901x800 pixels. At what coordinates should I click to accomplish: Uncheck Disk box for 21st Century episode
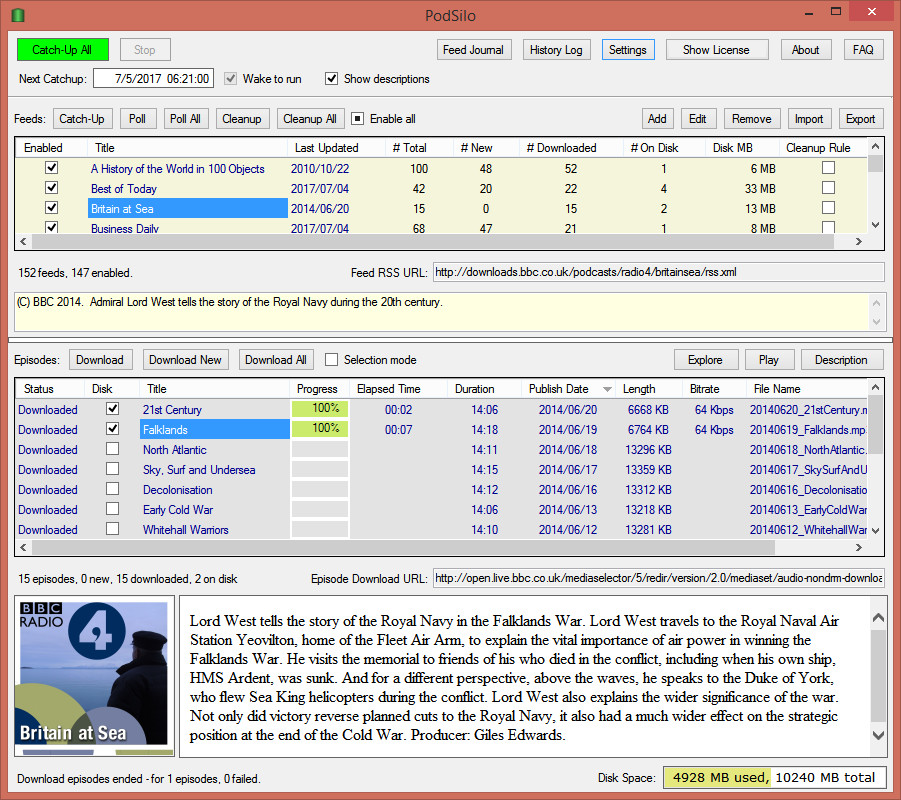113,409
